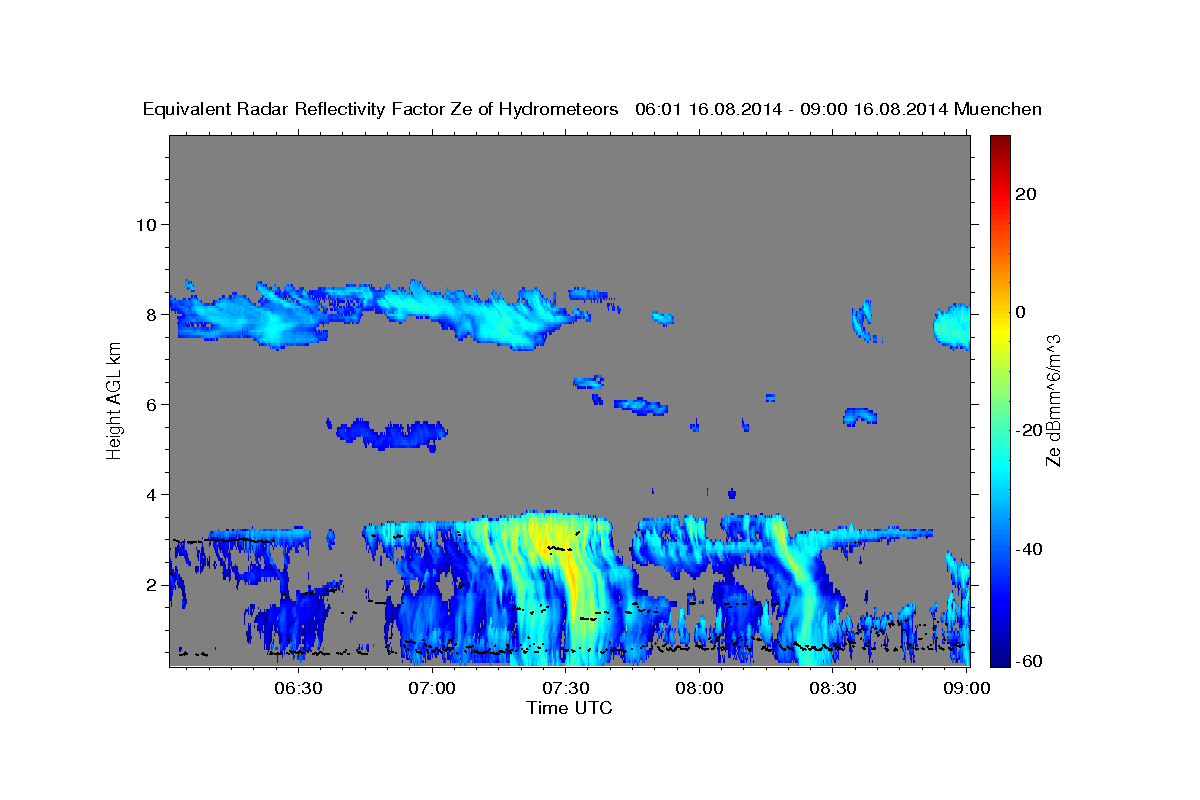Click the '09:00 16.08.2014' end time in title
1200x800 pixels.
[872, 110]
